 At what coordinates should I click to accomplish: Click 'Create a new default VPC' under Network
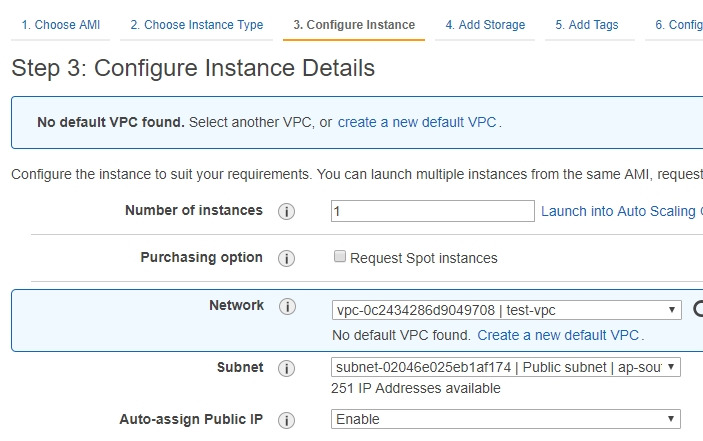click(x=558, y=335)
